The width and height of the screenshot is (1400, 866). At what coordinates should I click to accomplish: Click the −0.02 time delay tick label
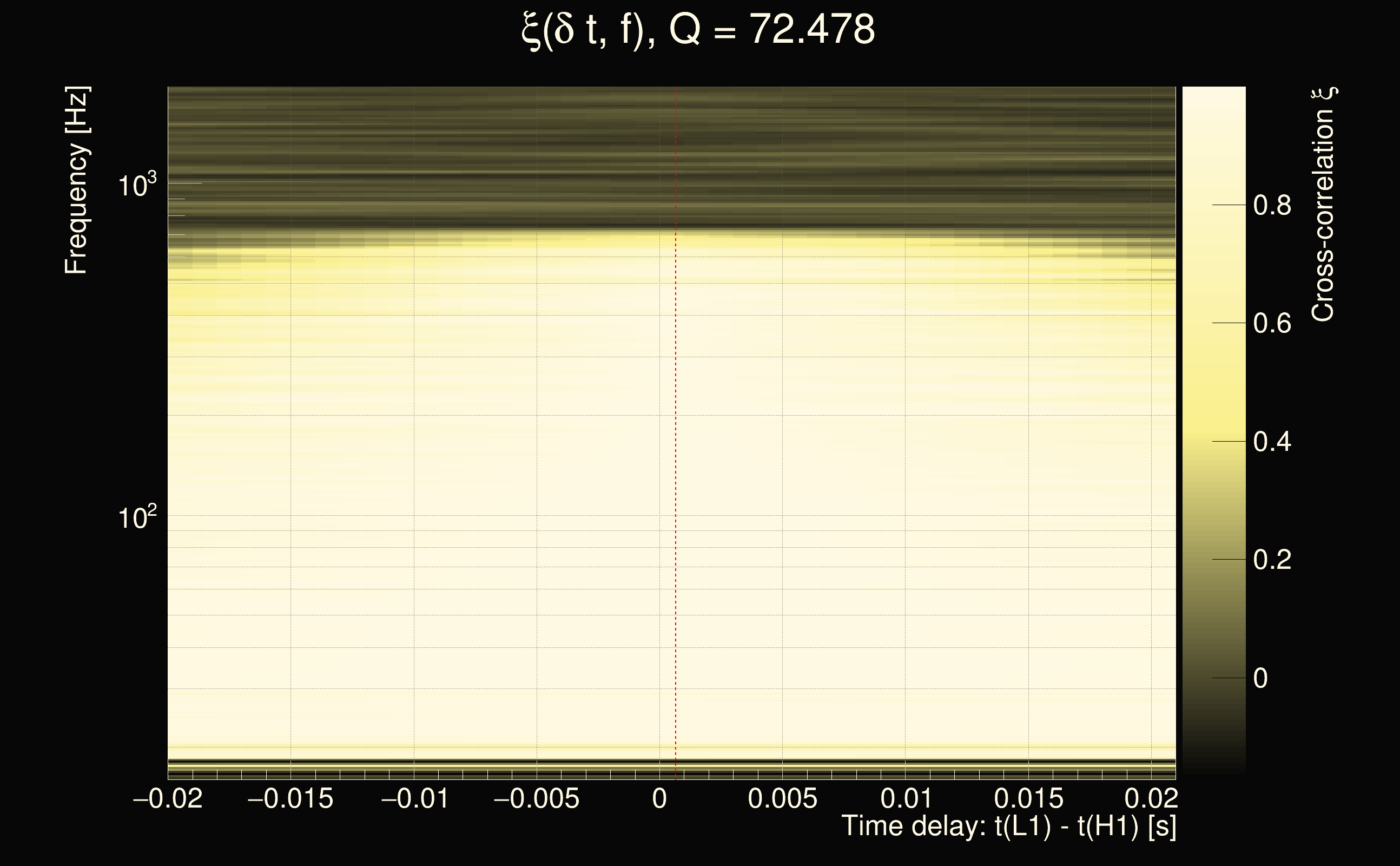(x=168, y=798)
